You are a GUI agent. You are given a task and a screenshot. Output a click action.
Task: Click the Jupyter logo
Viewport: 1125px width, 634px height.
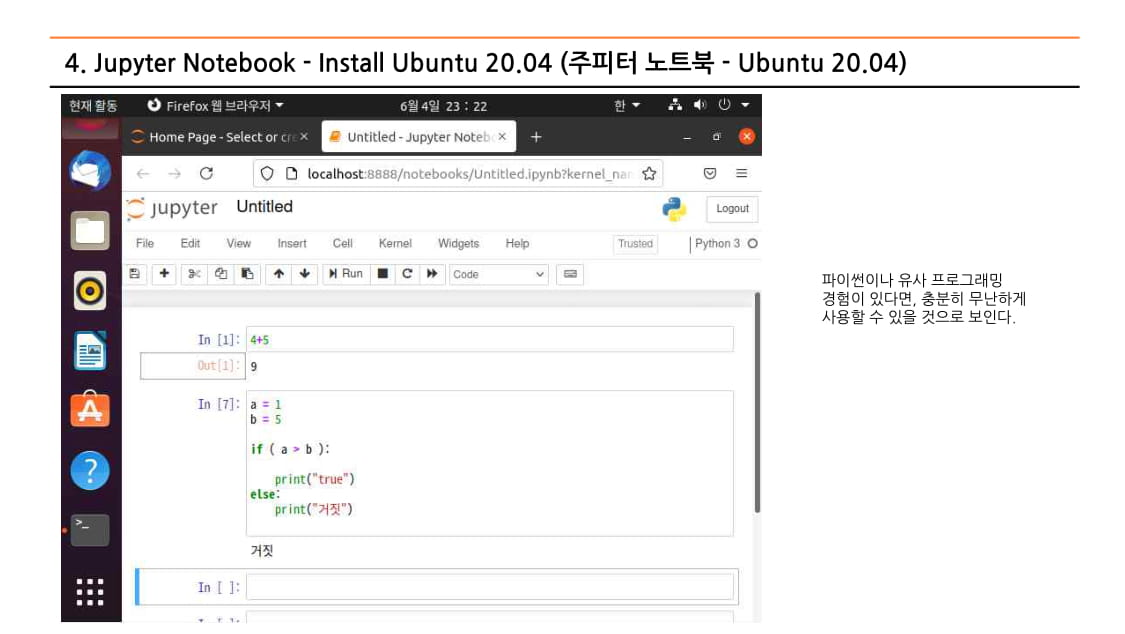click(172, 208)
